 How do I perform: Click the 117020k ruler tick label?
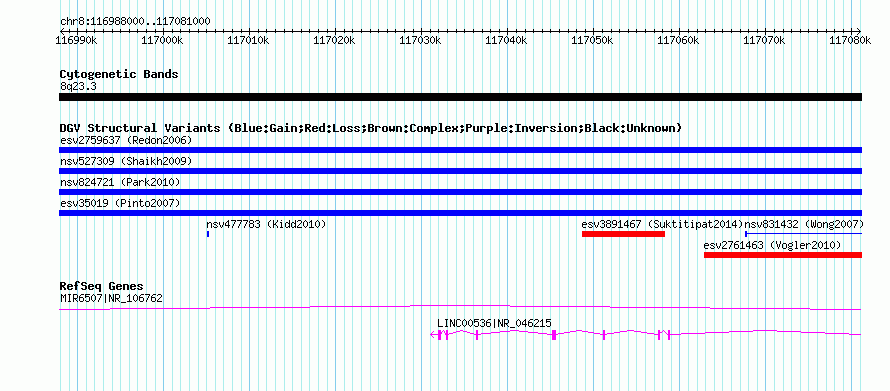335,40
